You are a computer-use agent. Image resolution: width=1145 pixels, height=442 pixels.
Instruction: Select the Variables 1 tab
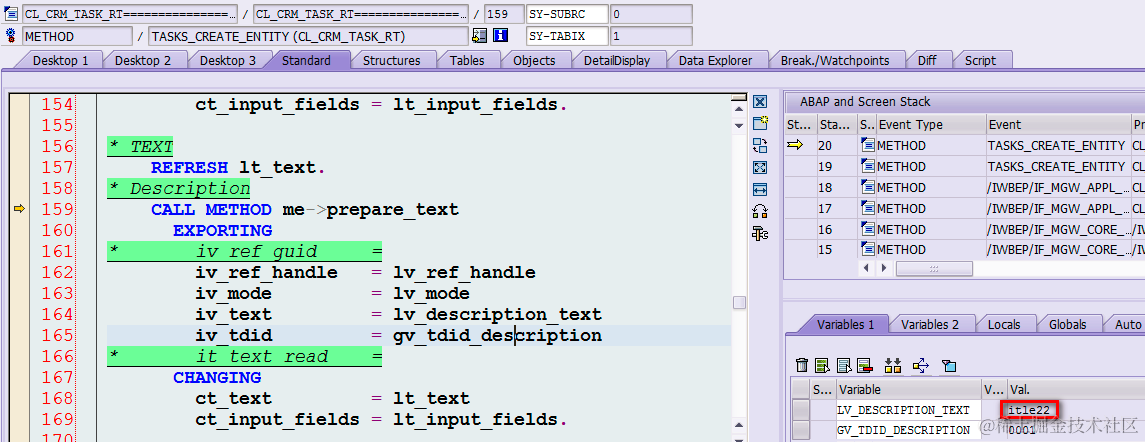point(845,324)
